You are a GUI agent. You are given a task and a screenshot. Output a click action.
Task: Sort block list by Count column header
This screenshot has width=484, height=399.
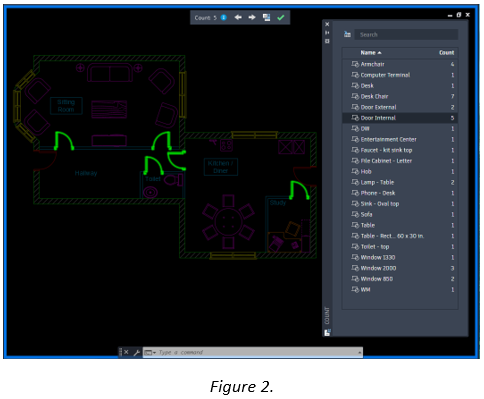pyautogui.click(x=446, y=53)
